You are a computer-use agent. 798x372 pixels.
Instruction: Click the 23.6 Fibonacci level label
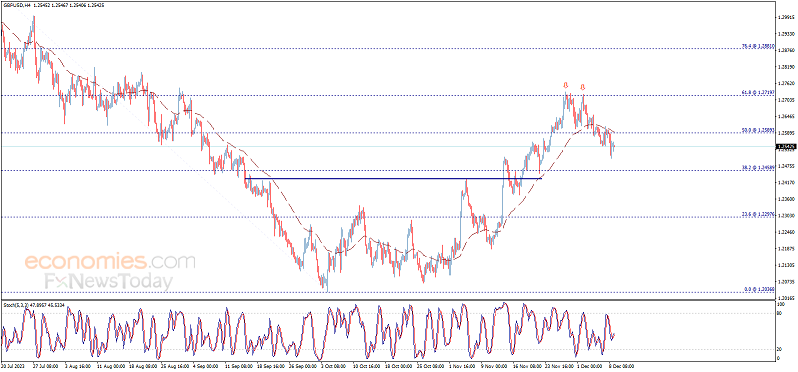coord(758,214)
